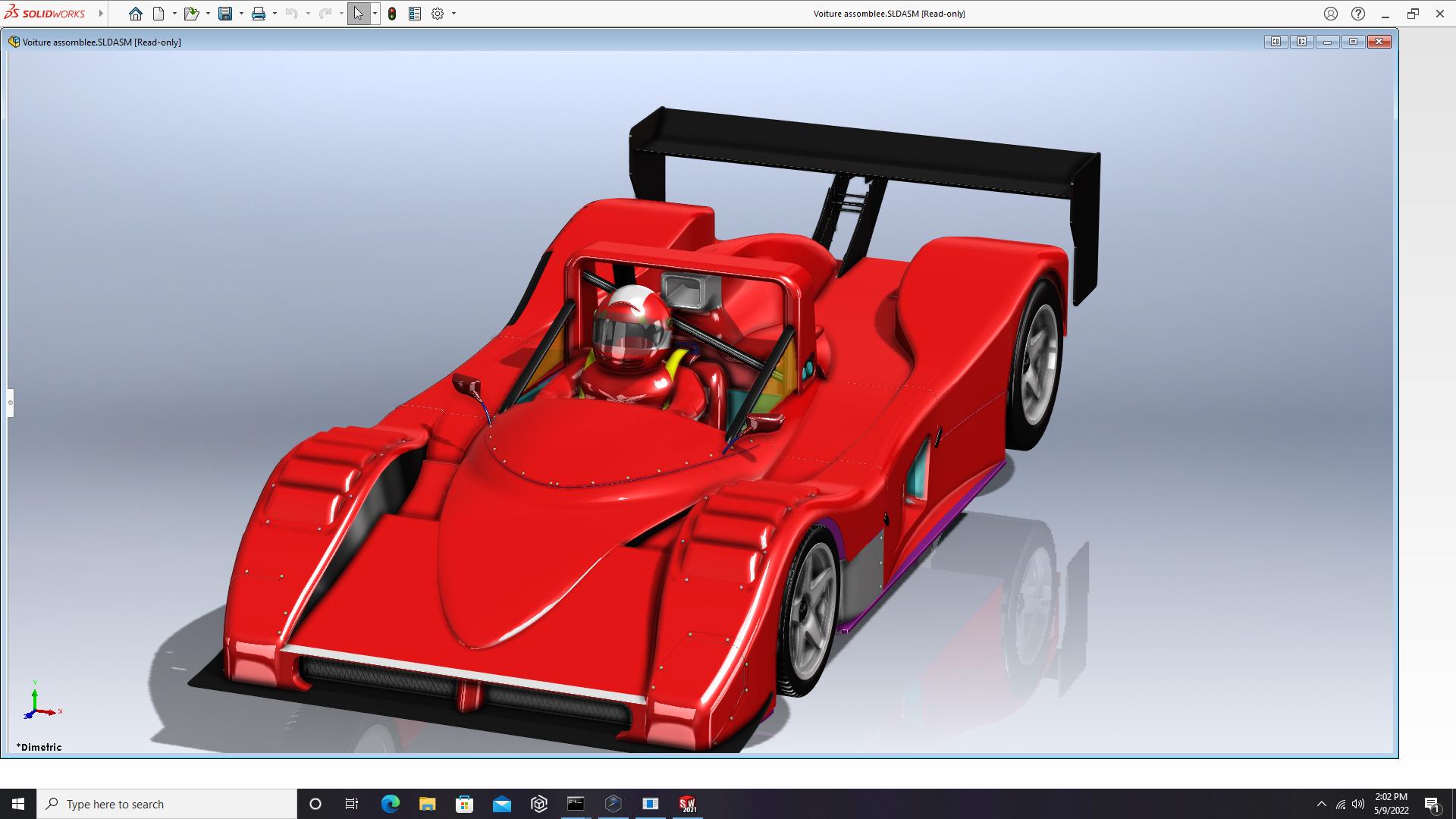
Task: Click the Home icon in toolbar
Action: (x=136, y=14)
